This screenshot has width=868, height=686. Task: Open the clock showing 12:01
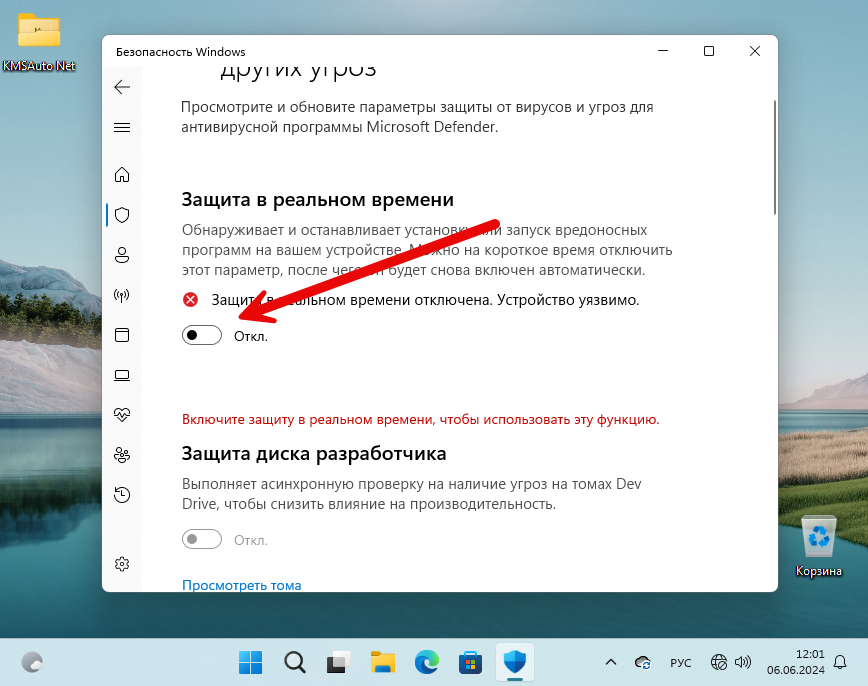click(795, 662)
